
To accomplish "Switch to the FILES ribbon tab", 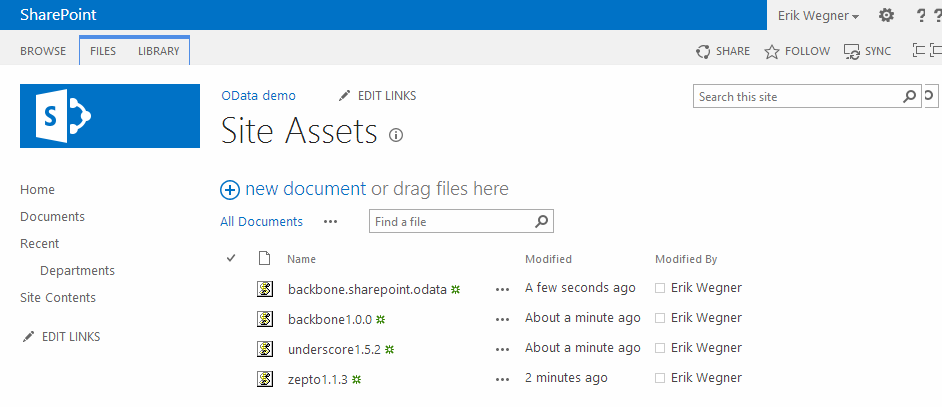I will (103, 51).
